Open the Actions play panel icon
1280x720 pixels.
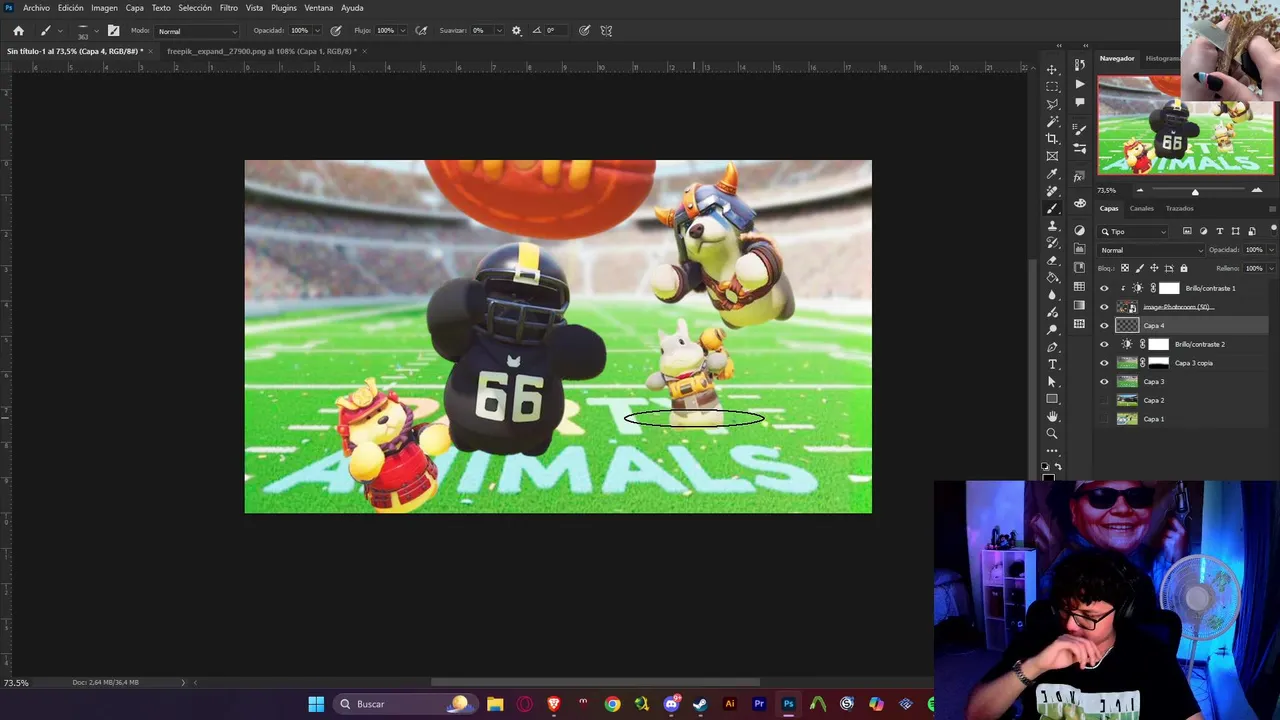coord(1079,84)
